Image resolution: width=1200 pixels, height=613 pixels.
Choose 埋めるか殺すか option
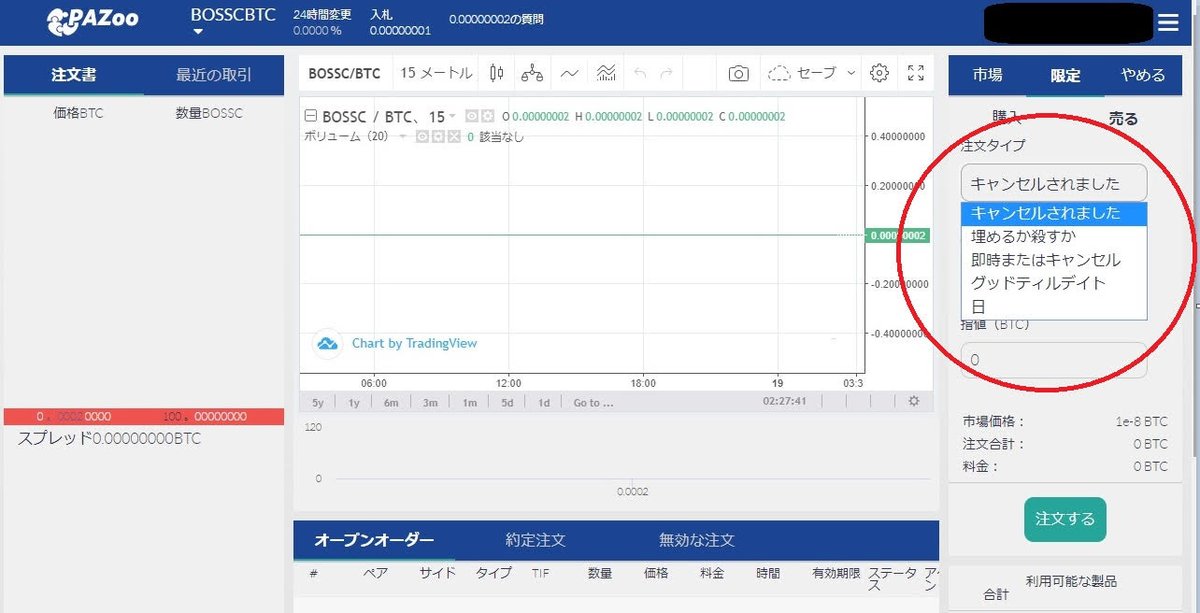(x=1054, y=237)
